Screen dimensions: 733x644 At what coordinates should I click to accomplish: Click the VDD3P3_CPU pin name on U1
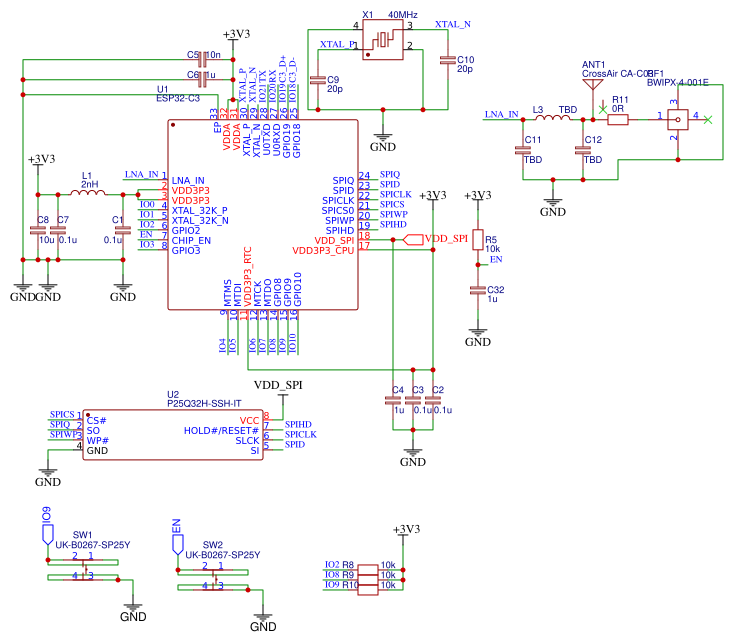click(x=323, y=250)
